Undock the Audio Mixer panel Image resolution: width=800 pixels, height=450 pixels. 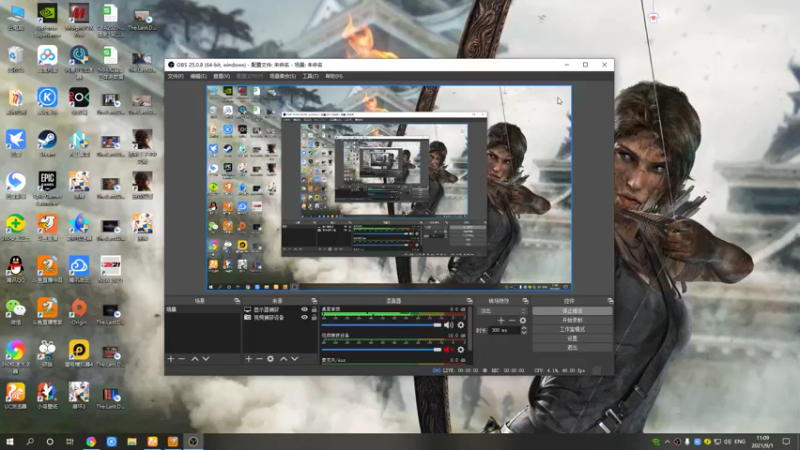(469, 301)
